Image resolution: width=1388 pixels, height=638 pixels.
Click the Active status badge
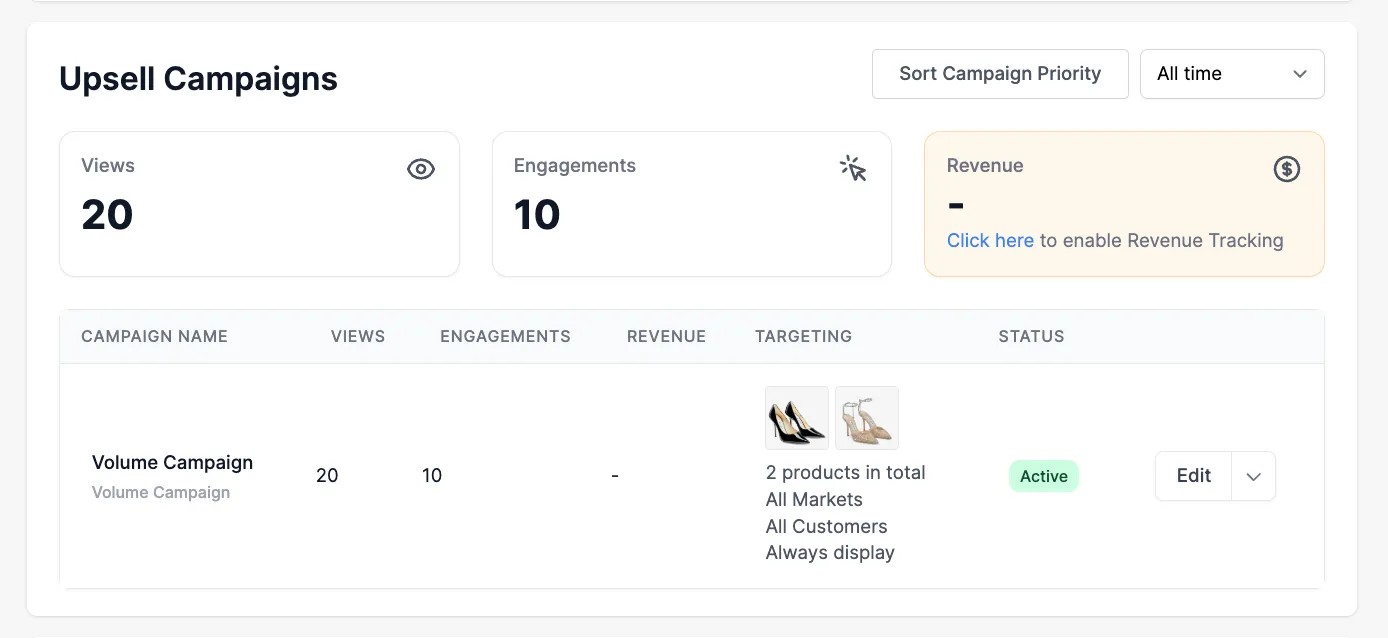(1044, 476)
